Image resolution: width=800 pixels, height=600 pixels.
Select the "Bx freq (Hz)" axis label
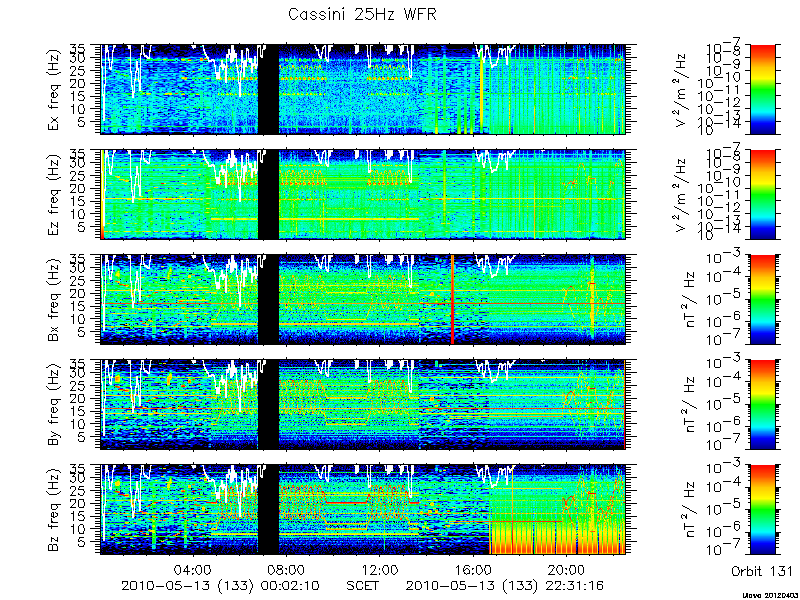pos(54,300)
